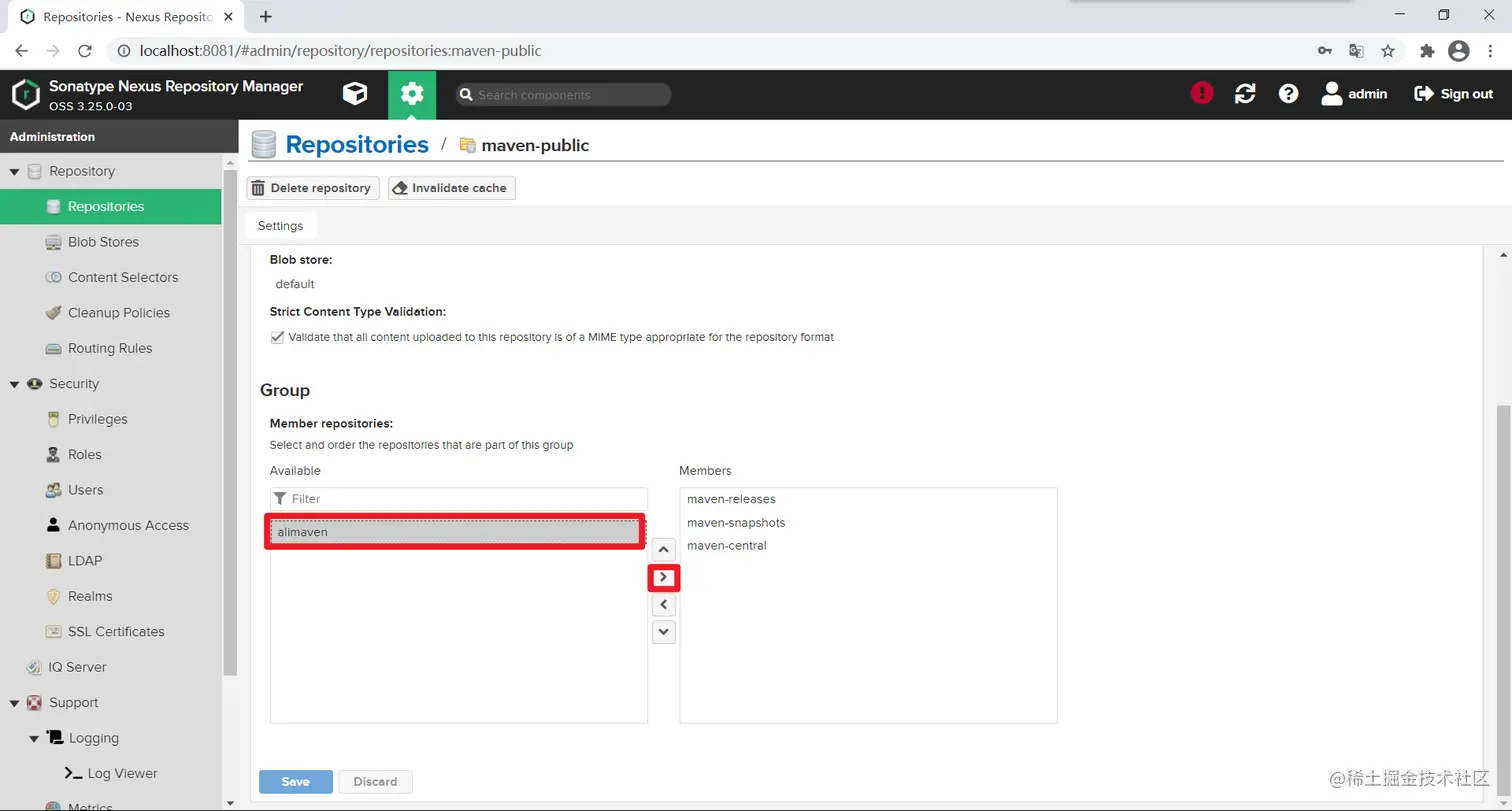This screenshot has height=811, width=1512.
Task: Bookmark the page with star icon
Action: tap(1388, 50)
